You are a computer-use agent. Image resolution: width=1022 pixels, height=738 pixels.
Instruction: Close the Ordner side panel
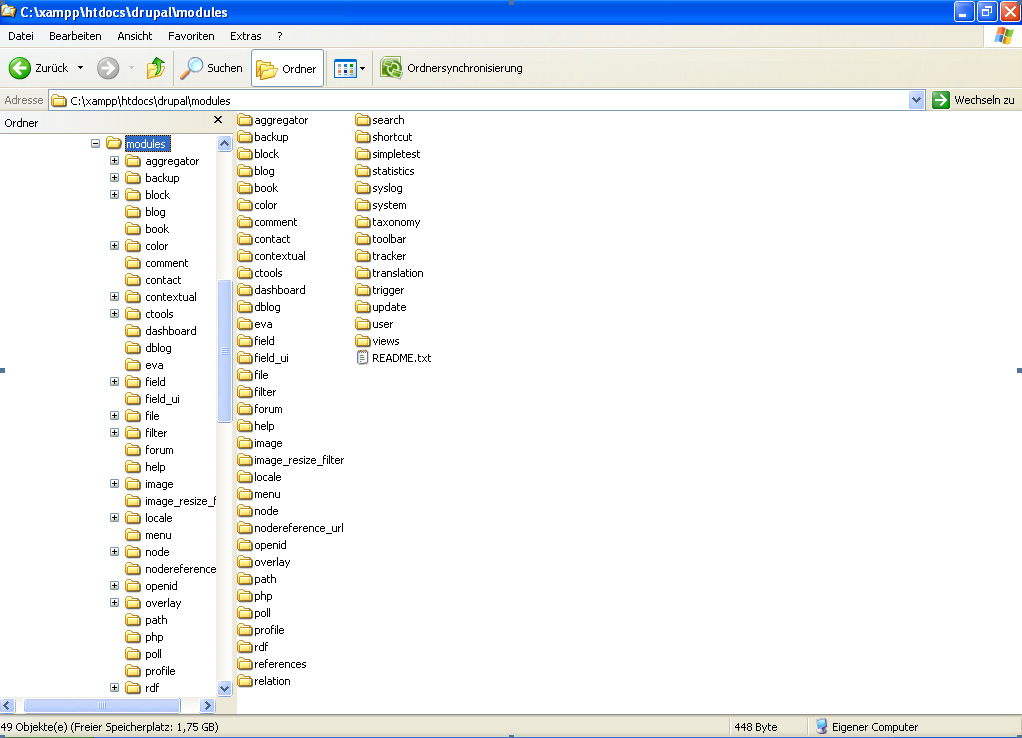218,120
